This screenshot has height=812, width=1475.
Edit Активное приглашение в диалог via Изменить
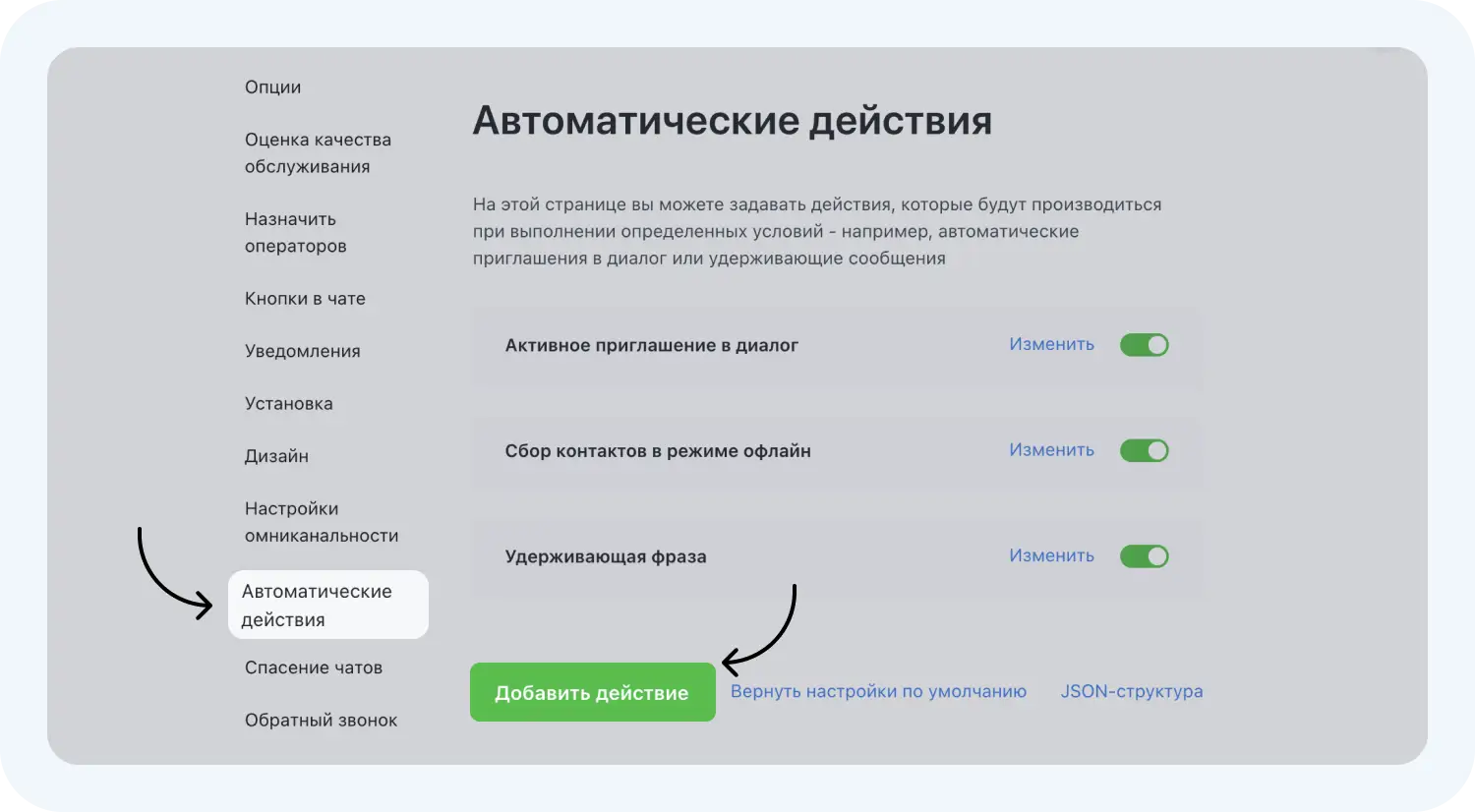click(1050, 344)
